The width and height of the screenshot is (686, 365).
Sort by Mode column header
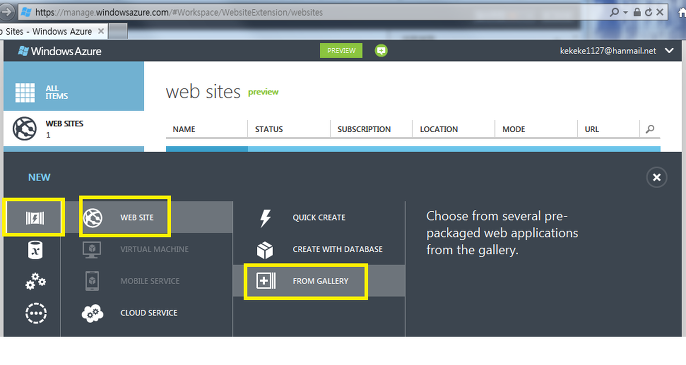514,129
